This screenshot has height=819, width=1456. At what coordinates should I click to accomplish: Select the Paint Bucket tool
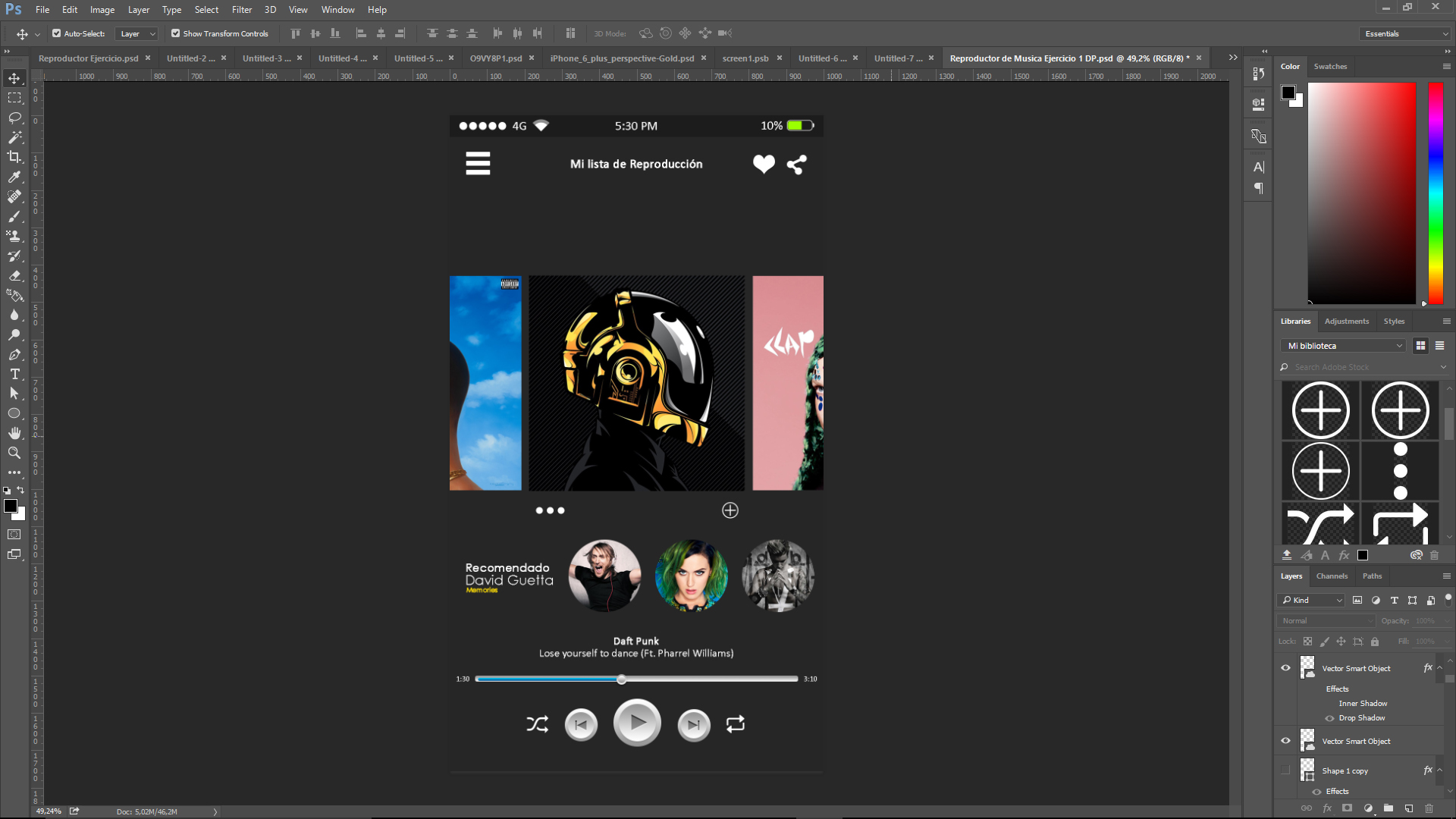(x=14, y=295)
